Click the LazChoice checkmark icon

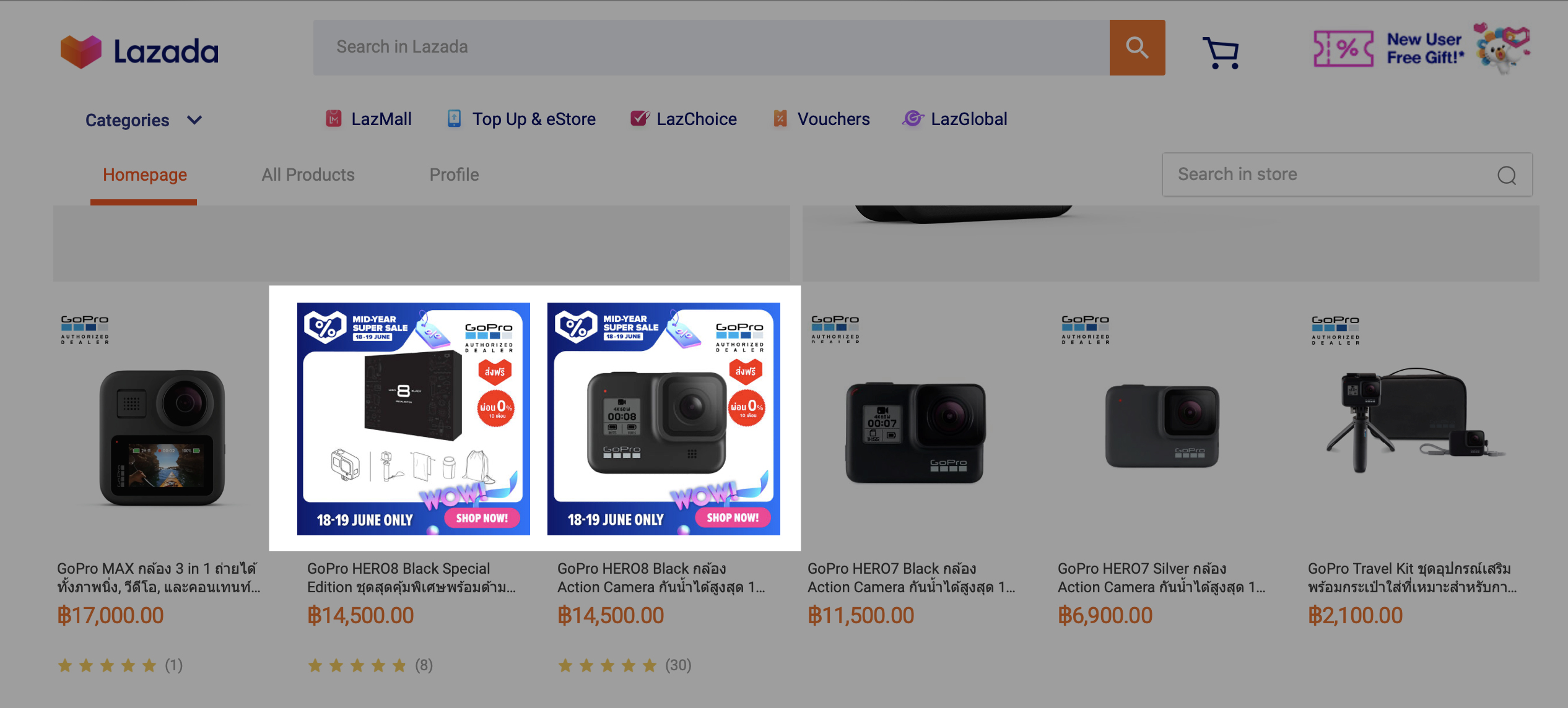coord(640,118)
